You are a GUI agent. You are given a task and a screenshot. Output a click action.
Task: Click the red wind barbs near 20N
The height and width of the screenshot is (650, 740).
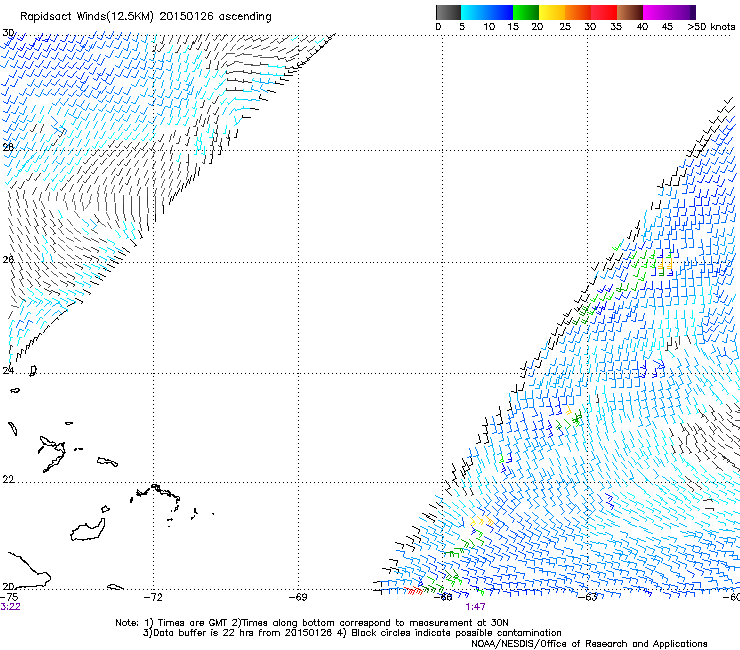click(x=413, y=591)
